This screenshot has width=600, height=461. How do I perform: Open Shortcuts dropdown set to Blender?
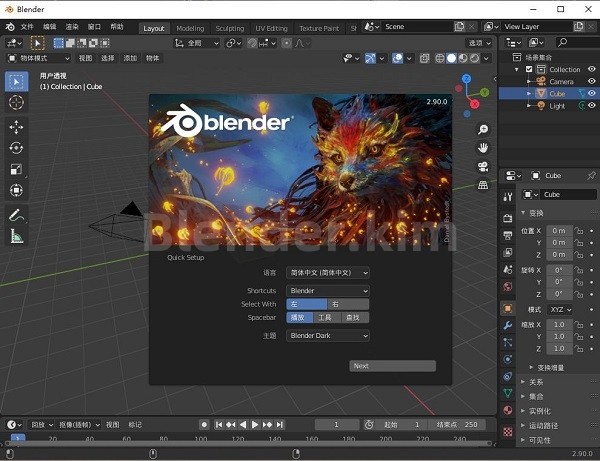click(328, 291)
